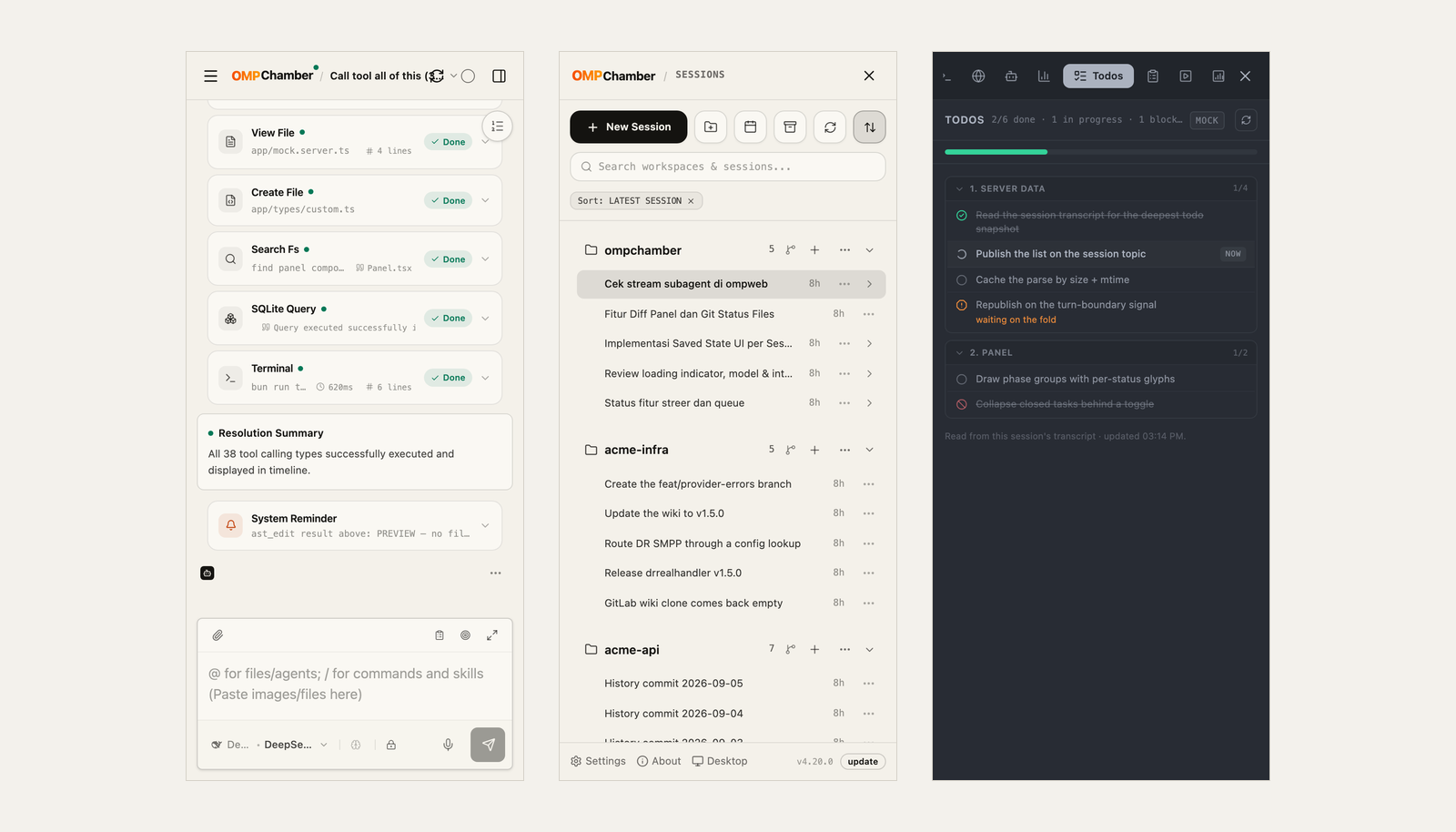The image size is (1456, 832).
Task: Start voice input with the microphone icon
Action: tap(448, 745)
